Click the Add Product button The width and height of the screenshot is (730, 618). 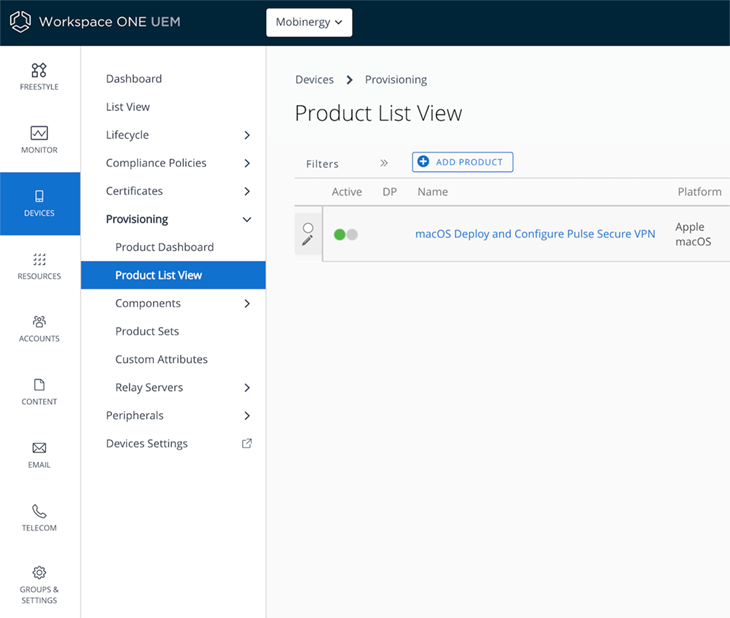462,162
